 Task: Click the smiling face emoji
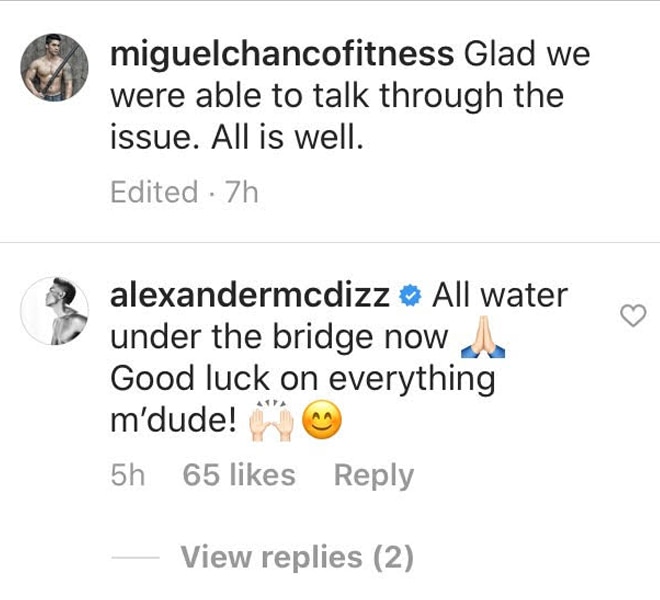point(322,421)
